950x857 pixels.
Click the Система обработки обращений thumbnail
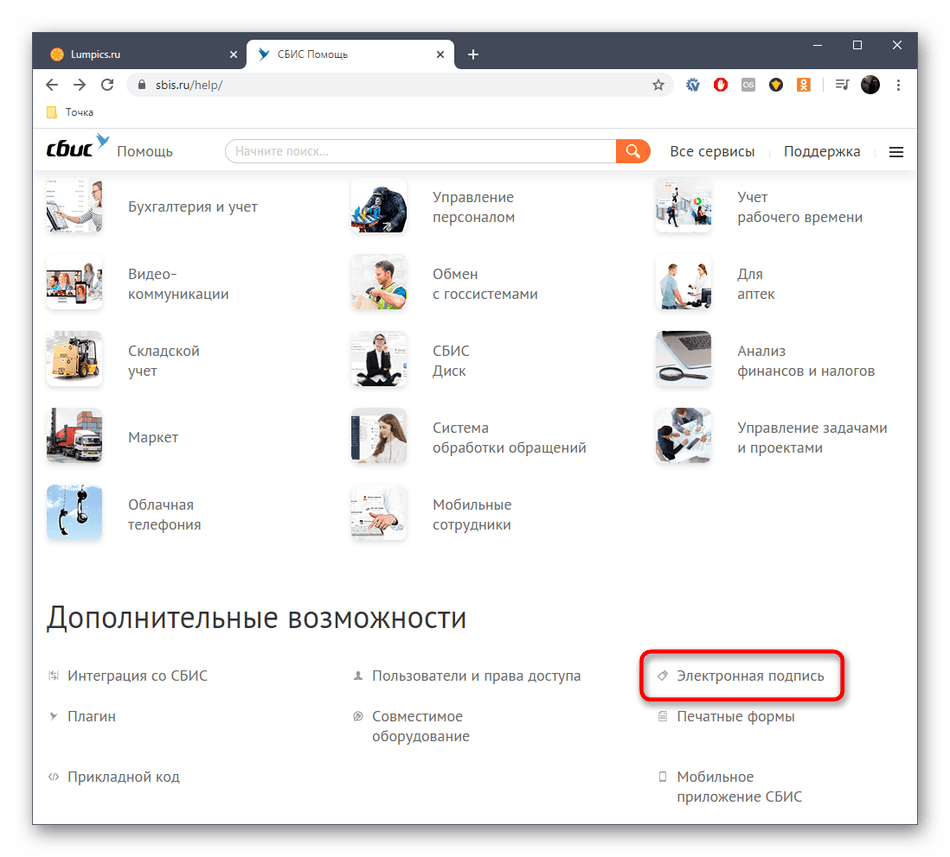tap(379, 436)
